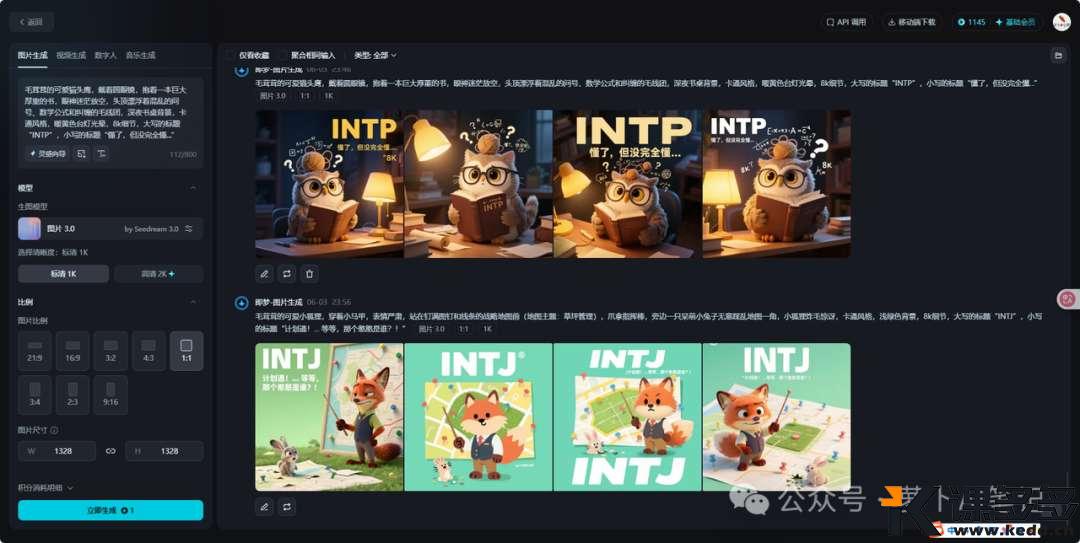Choose the 高清 2K resolution option
Viewport: 1080px width, 543px height.
click(x=158, y=273)
